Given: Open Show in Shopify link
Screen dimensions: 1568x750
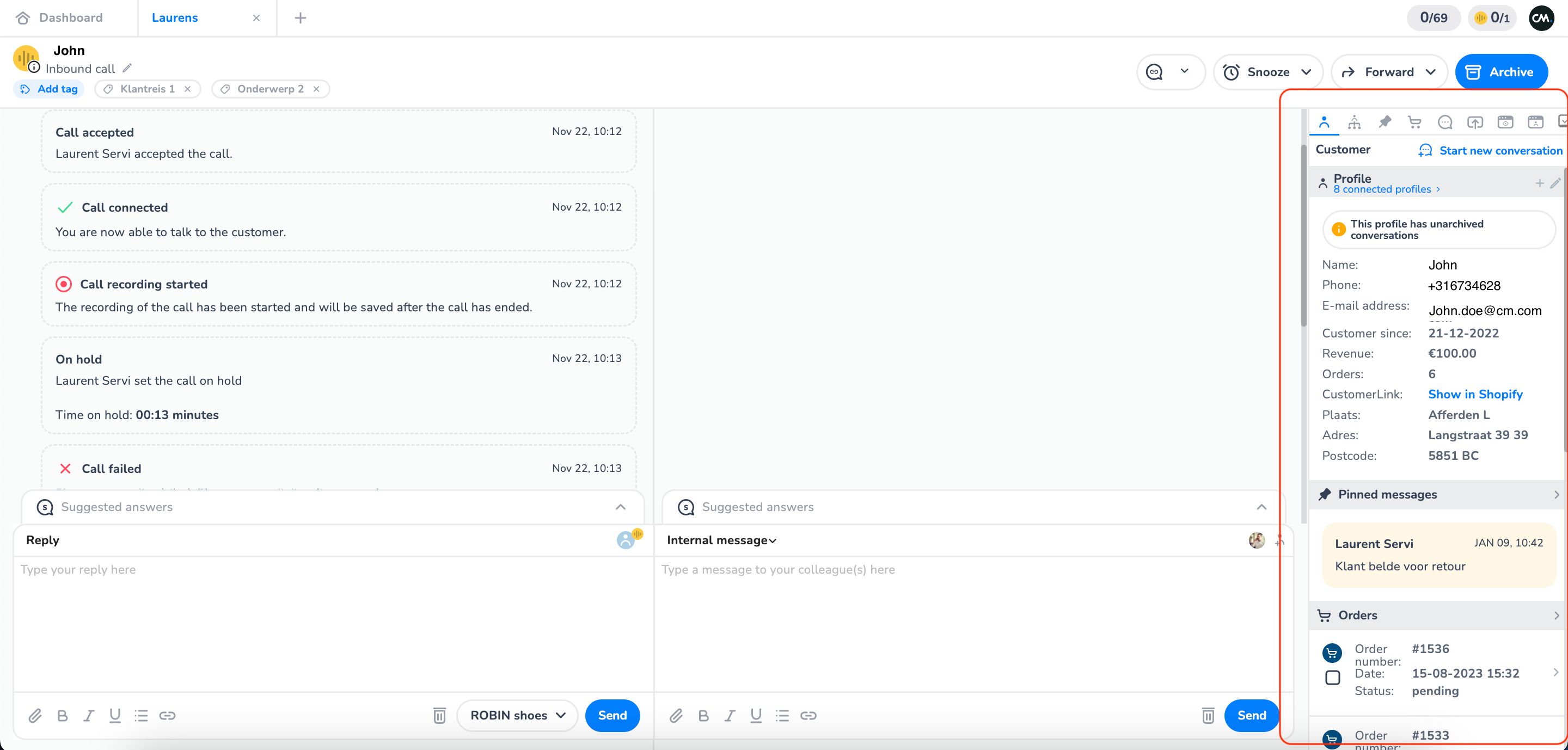Looking at the screenshot, I should point(1475,394).
